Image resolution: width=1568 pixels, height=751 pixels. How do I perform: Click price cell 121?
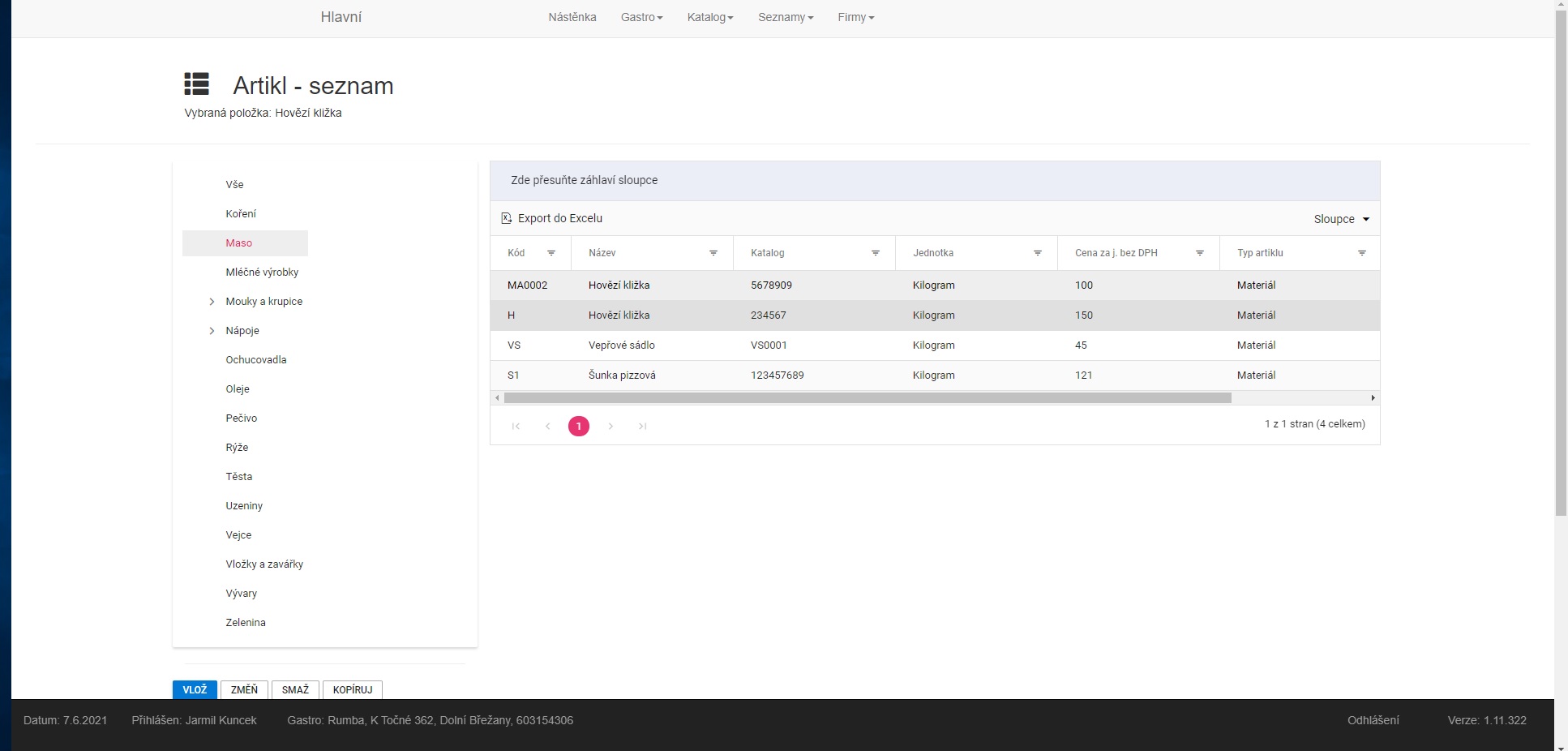(1084, 375)
